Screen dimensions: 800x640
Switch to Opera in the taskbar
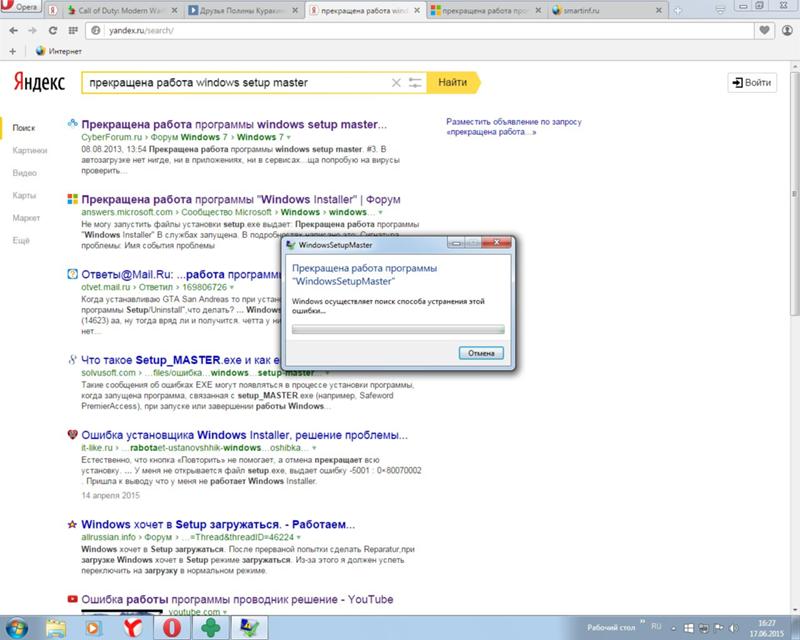172,628
